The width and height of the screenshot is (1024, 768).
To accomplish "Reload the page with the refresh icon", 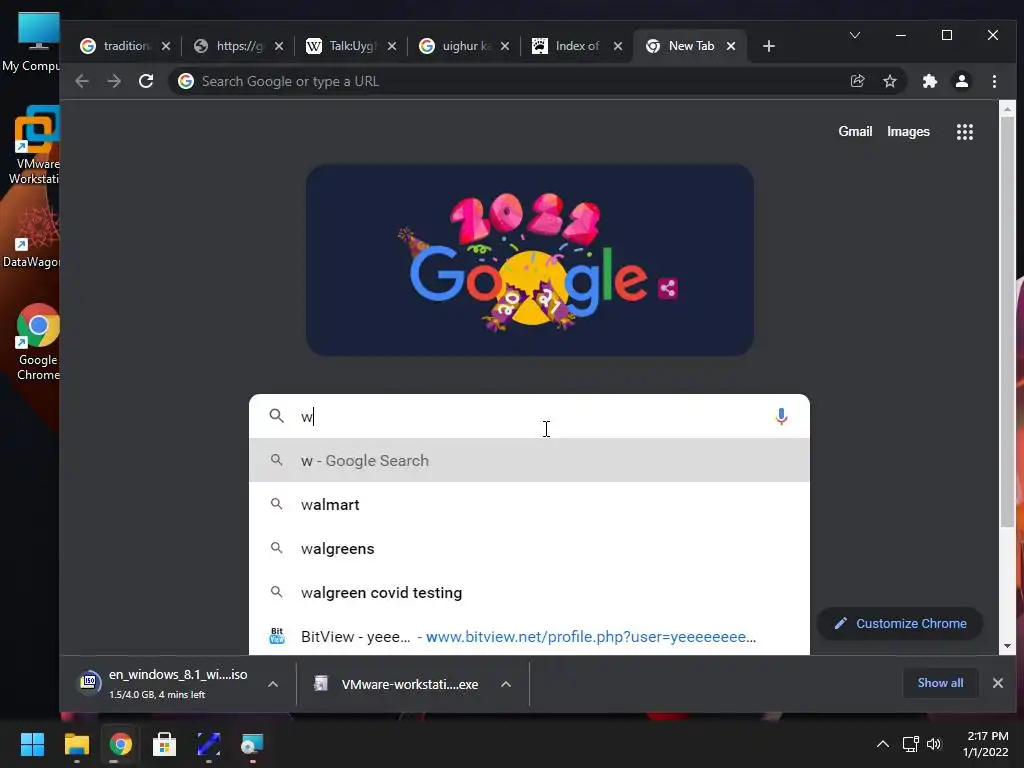I will 146,81.
